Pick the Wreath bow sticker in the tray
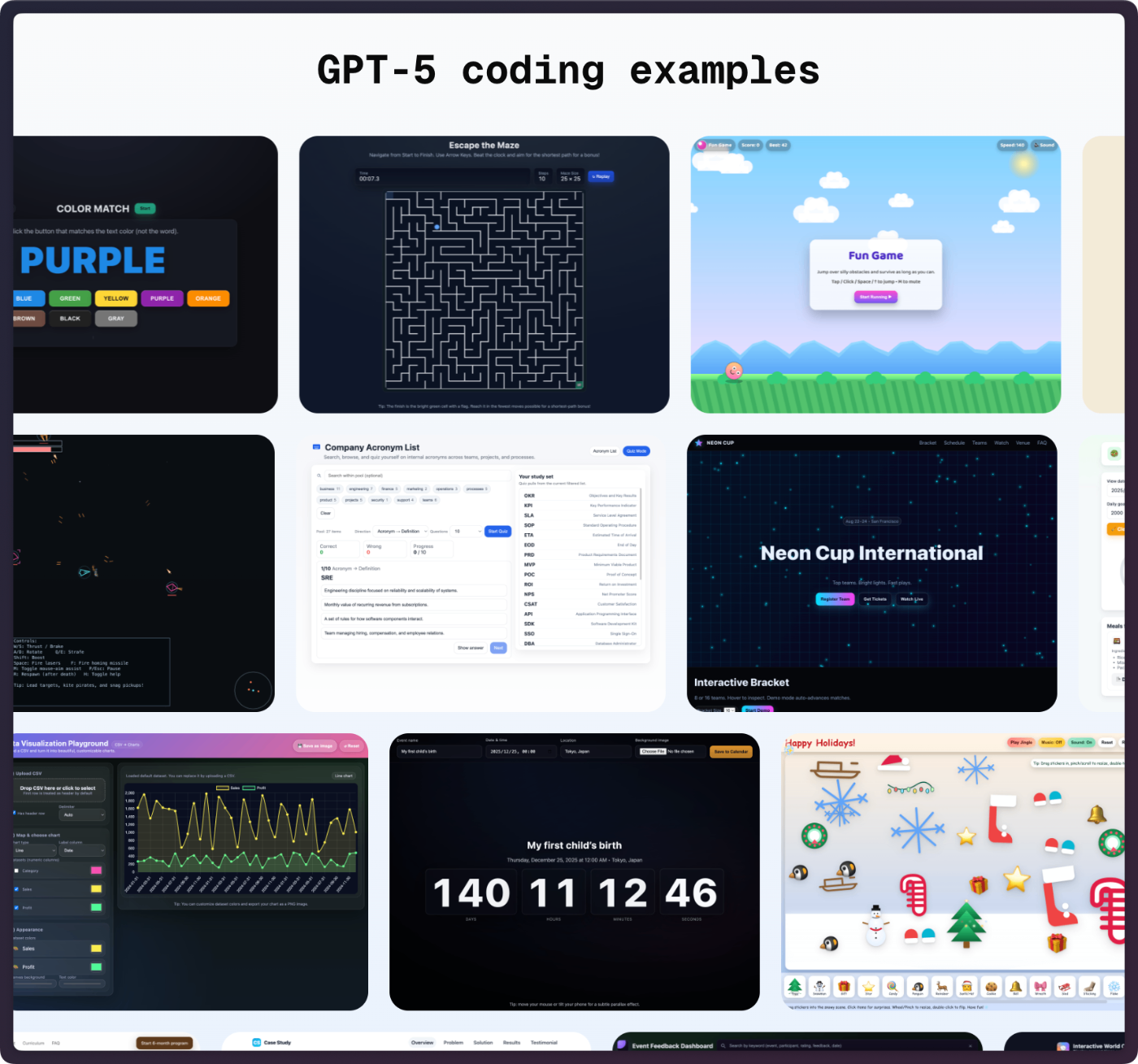Screen dimensions: 1138x1064 click(x=1040, y=987)
